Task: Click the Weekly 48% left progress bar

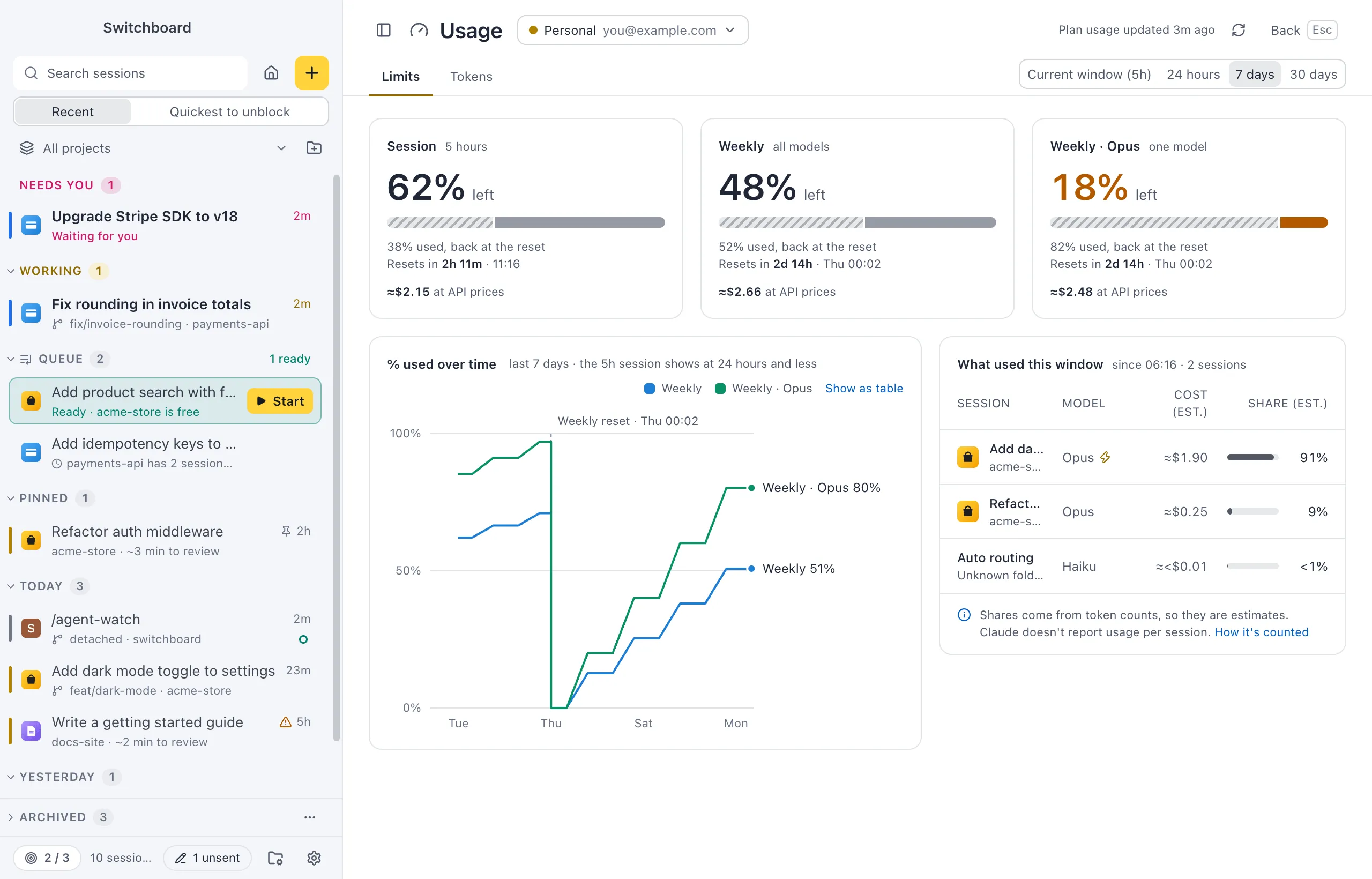Action: (857, 222)
